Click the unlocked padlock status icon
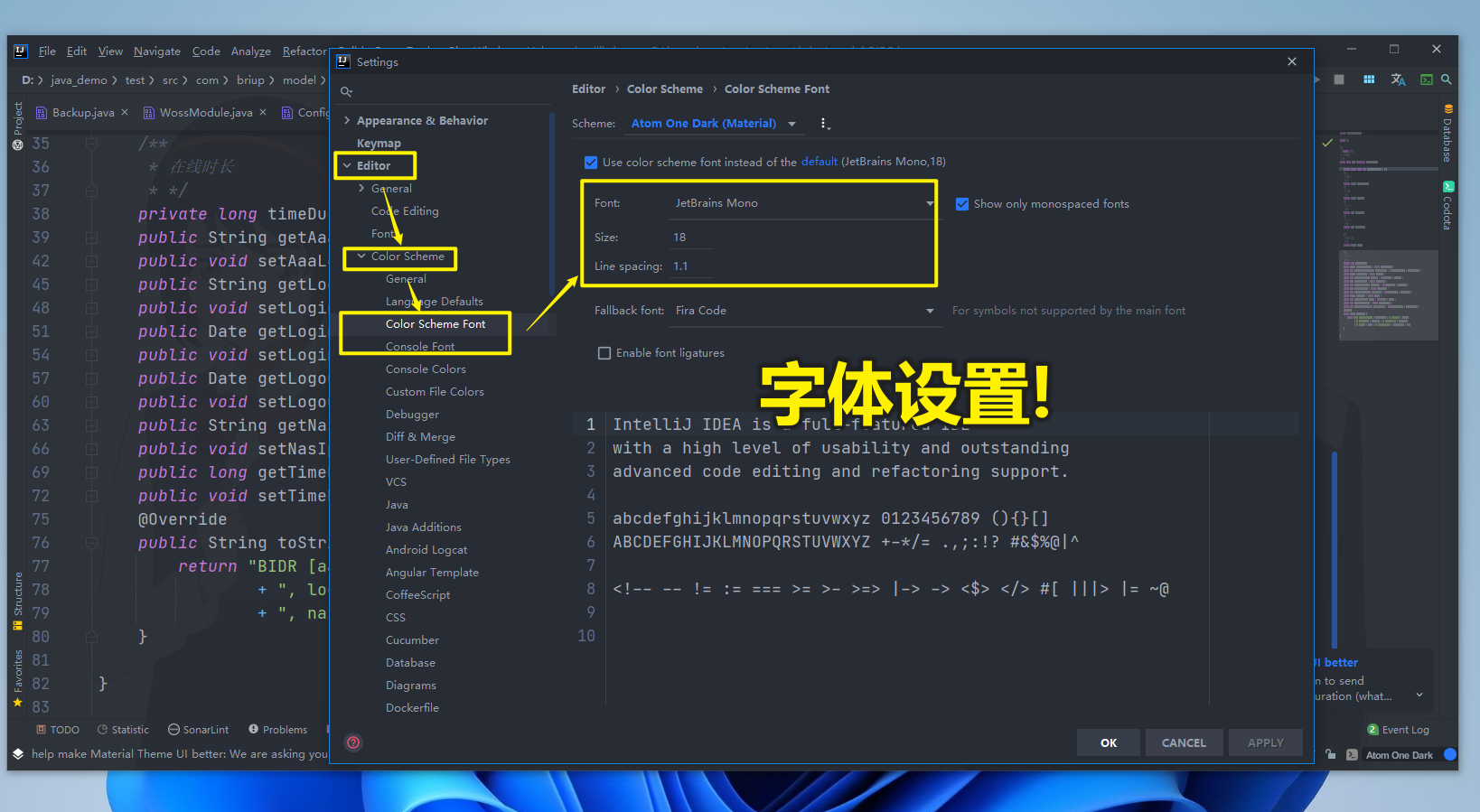 tap(1330, 754)
